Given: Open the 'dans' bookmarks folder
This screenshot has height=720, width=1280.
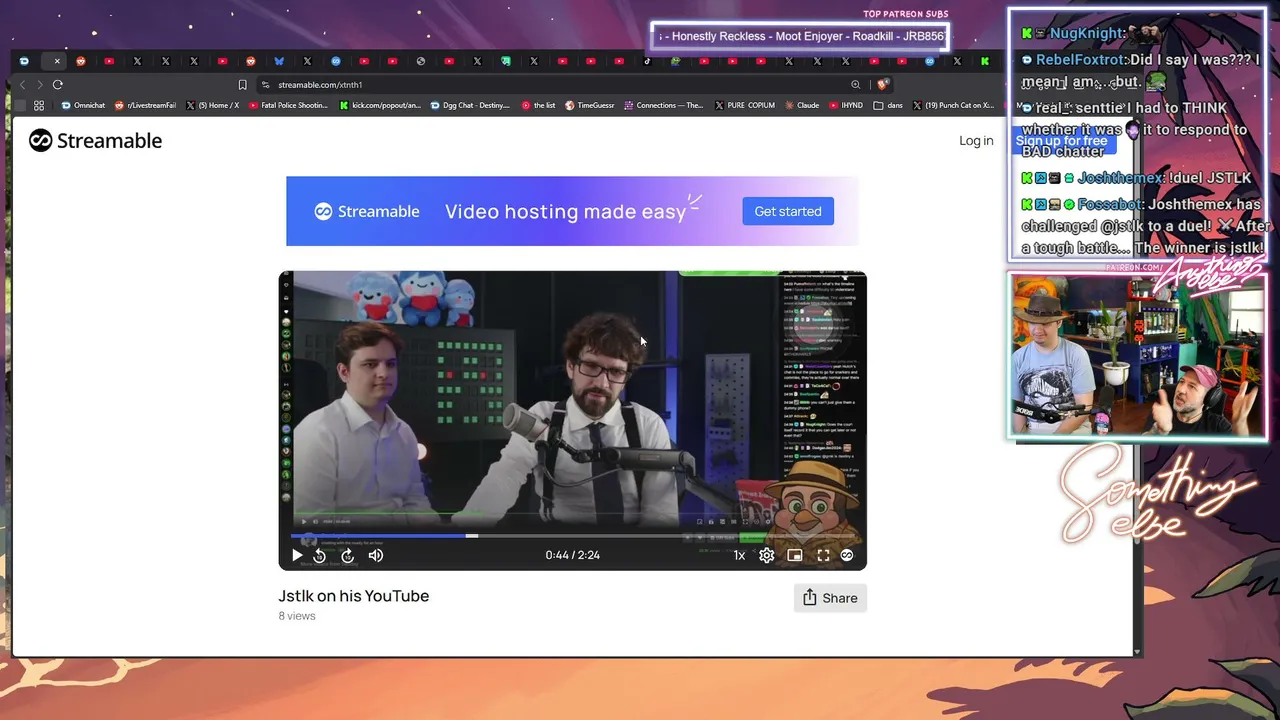Looking at the screenshot, I should tap(888, 105).
